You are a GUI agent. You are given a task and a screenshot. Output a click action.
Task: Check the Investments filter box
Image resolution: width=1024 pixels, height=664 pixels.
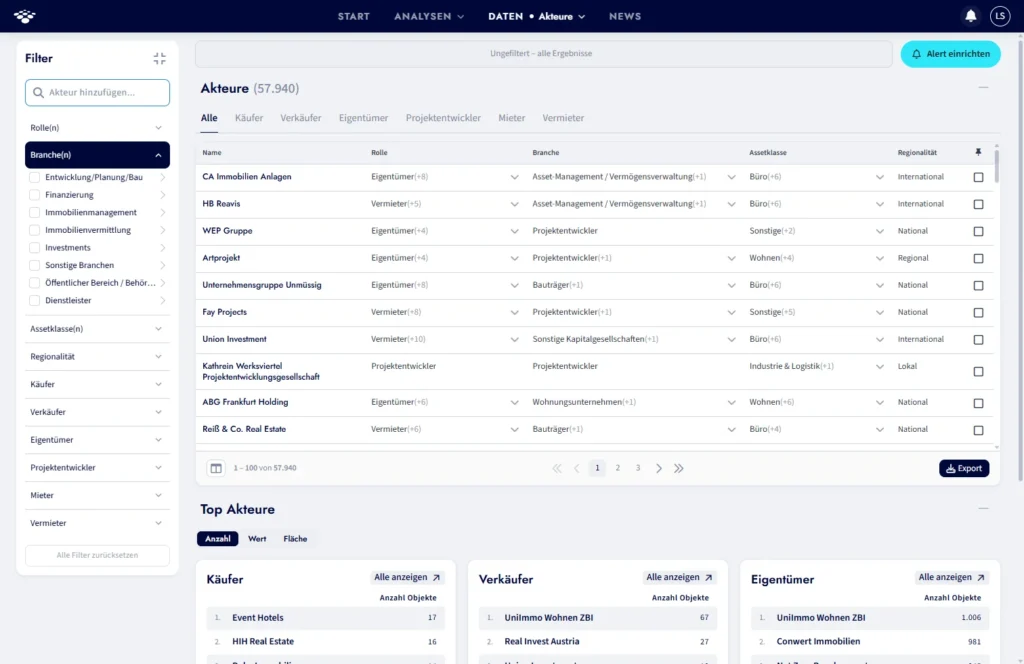pos(35,247)
